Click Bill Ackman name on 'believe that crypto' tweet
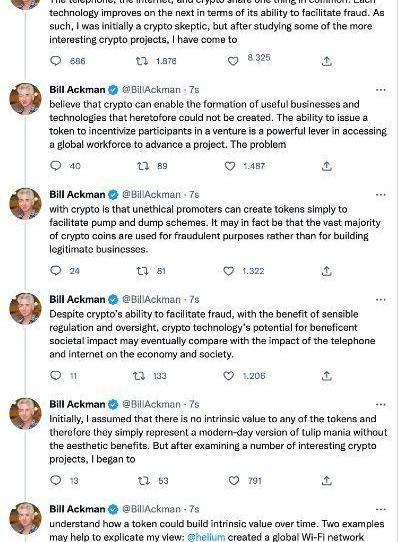Image resolution: width=398 pixels, height=542 pixels. [77, 90]
